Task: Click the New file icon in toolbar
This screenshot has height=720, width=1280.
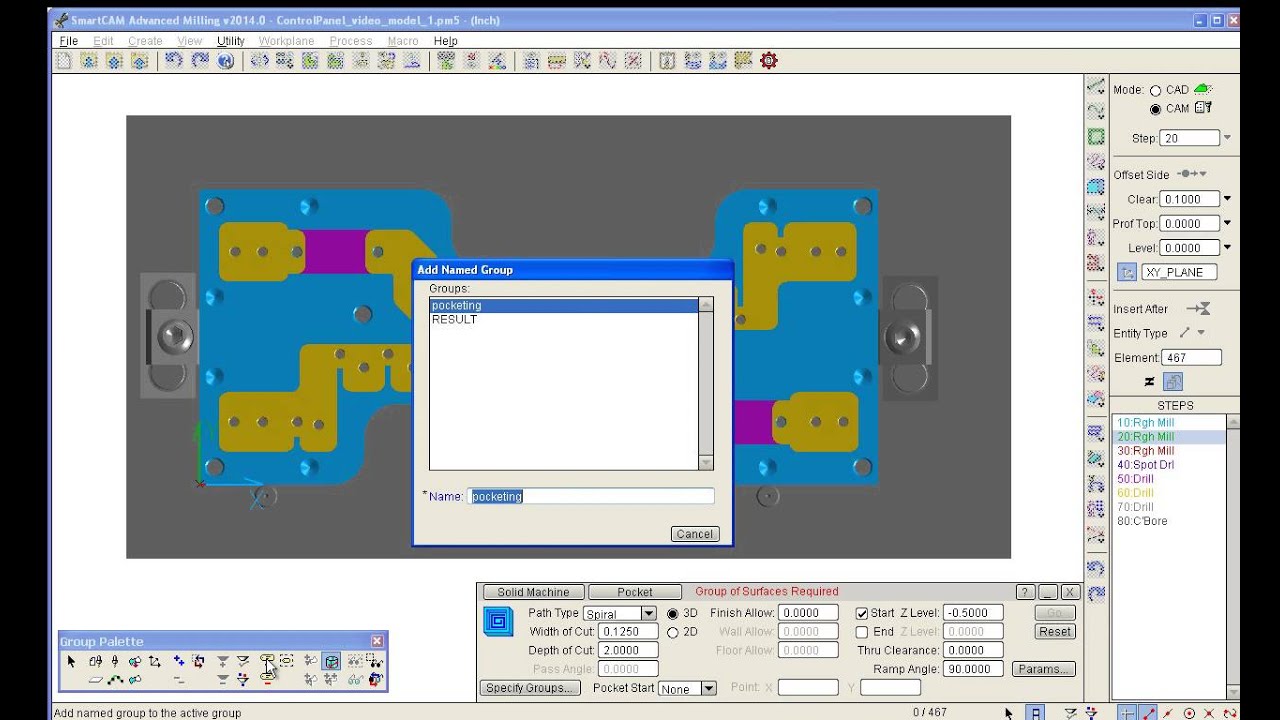Action: (64, 61)
